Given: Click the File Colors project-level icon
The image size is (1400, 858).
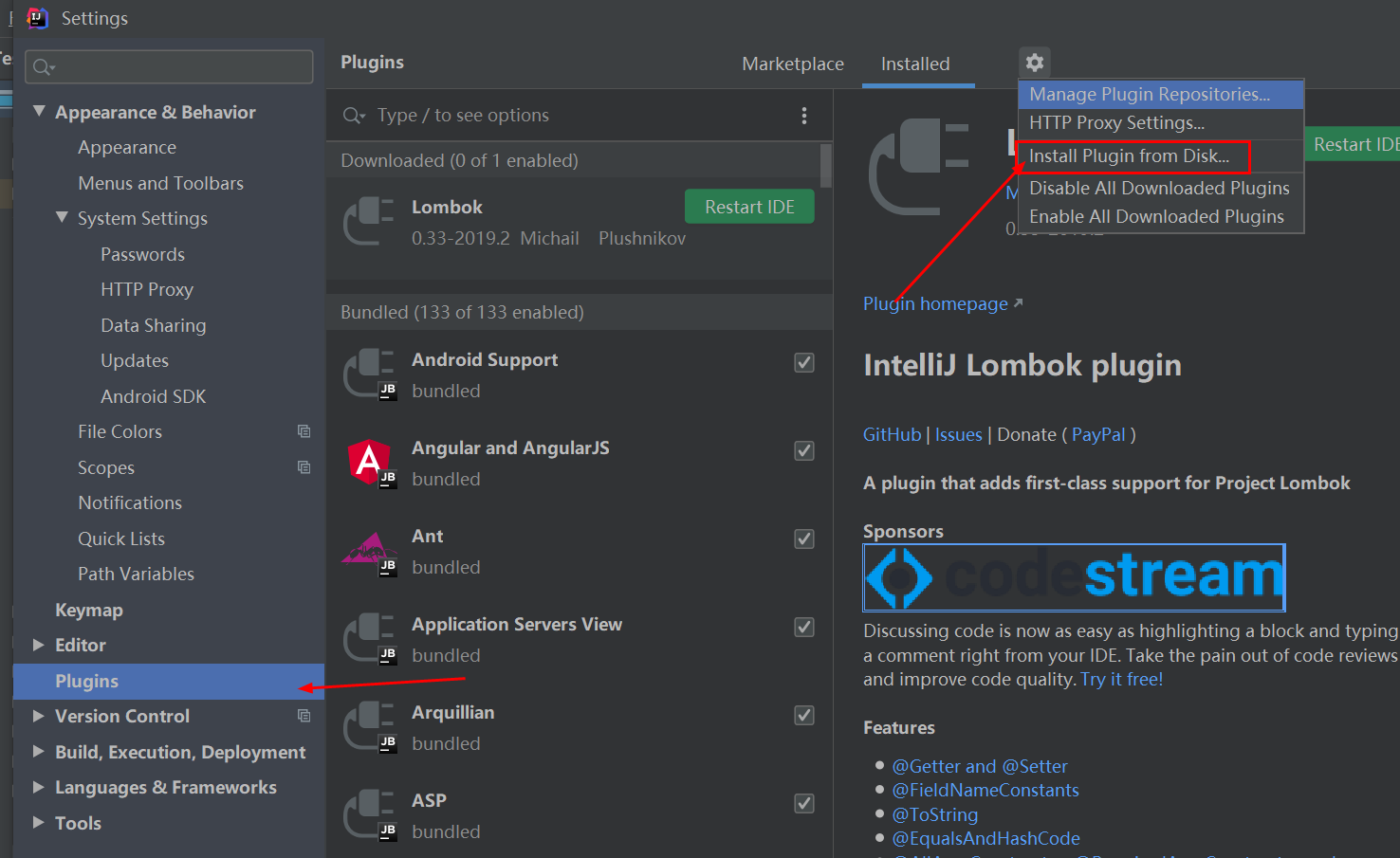Looking at the screenshot, I should [304, 431].
